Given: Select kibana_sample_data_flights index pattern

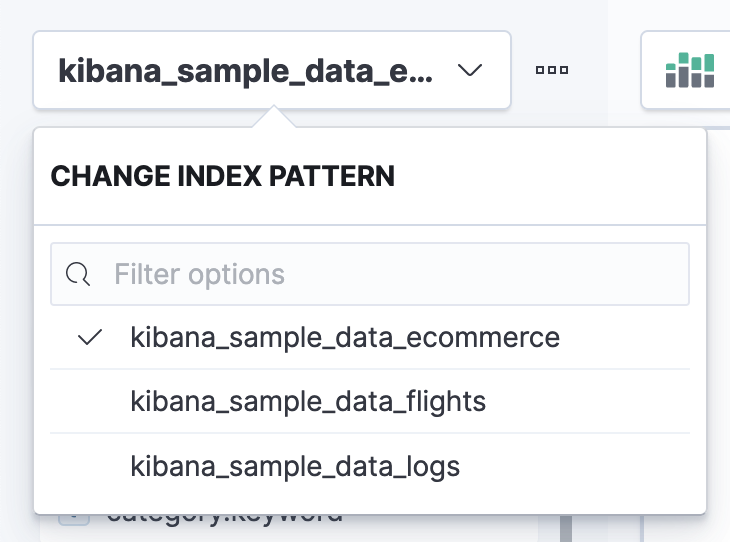Looking at the screenshot, I should pos(370,401).
